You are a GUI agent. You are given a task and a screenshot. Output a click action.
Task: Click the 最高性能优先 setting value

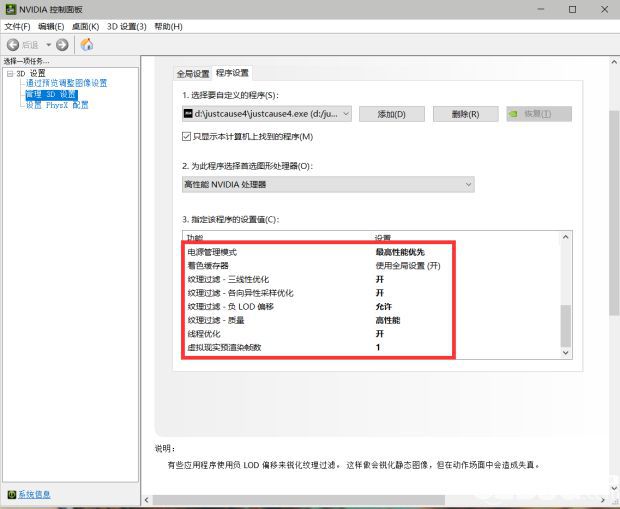400,252
